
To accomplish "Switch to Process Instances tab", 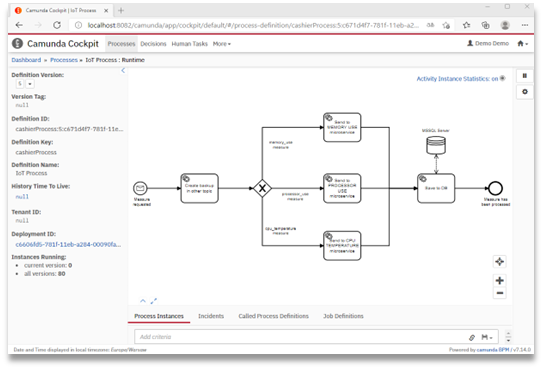I will pyautogui.click(x=159, y=316).
